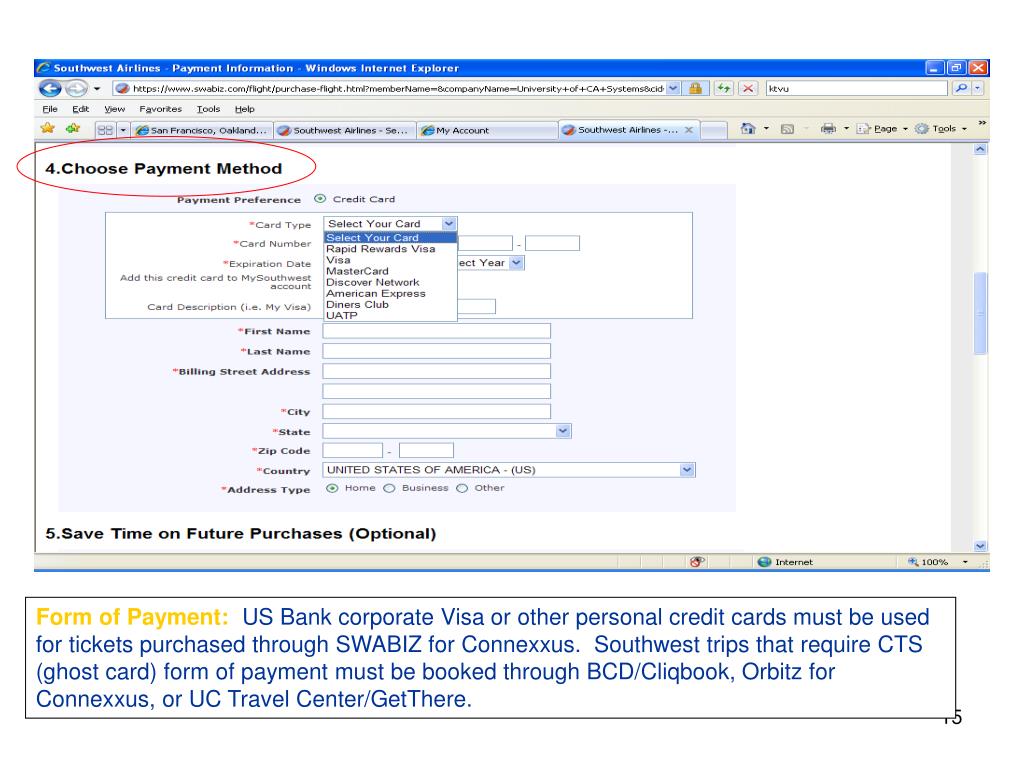Open the recent pages arrow beside Forward
This screenshot has height=768, width=1024.
pyautogui.click(x=97, y=88)
